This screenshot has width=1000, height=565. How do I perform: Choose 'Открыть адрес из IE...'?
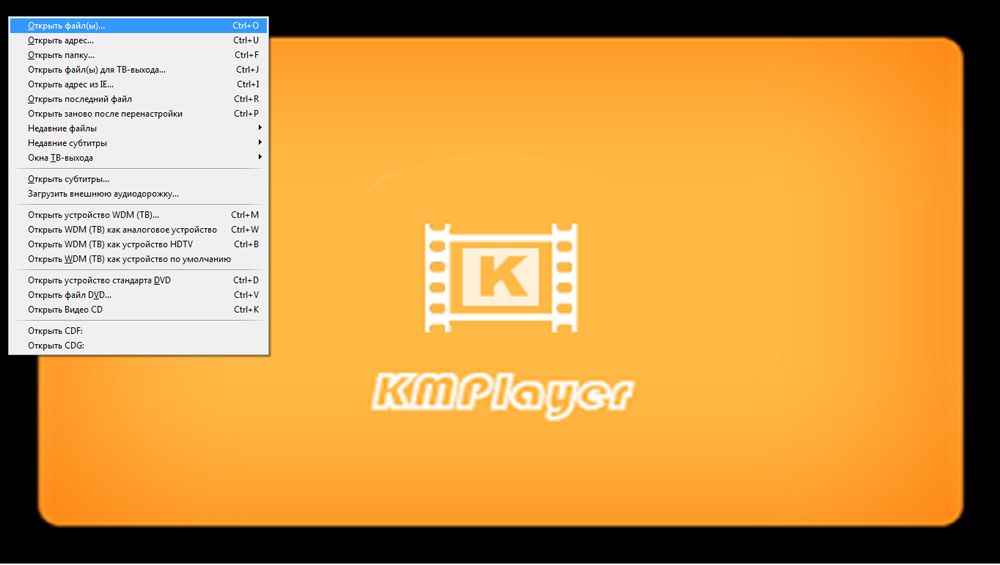tap(138, 84)
